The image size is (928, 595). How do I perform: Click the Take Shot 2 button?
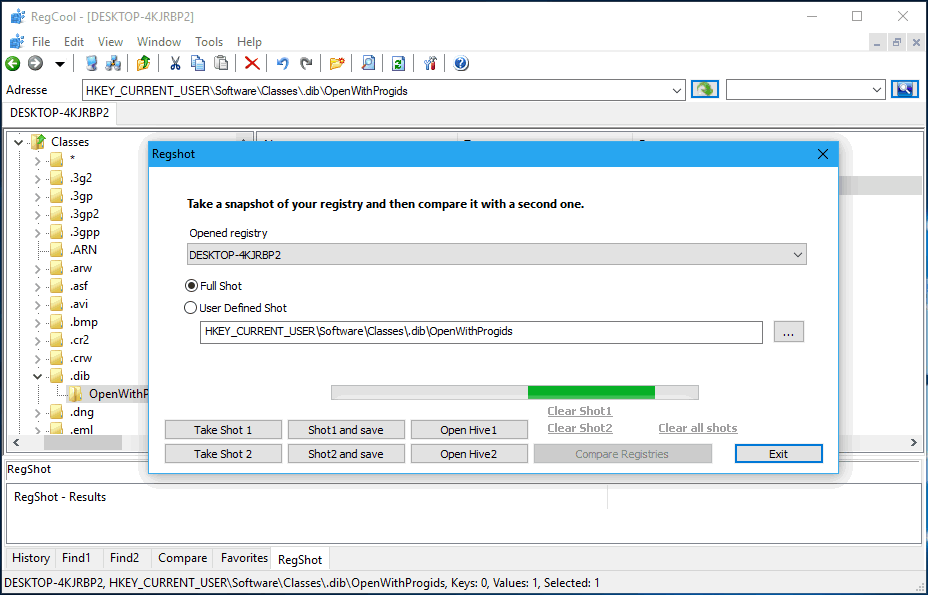[223, 454]
